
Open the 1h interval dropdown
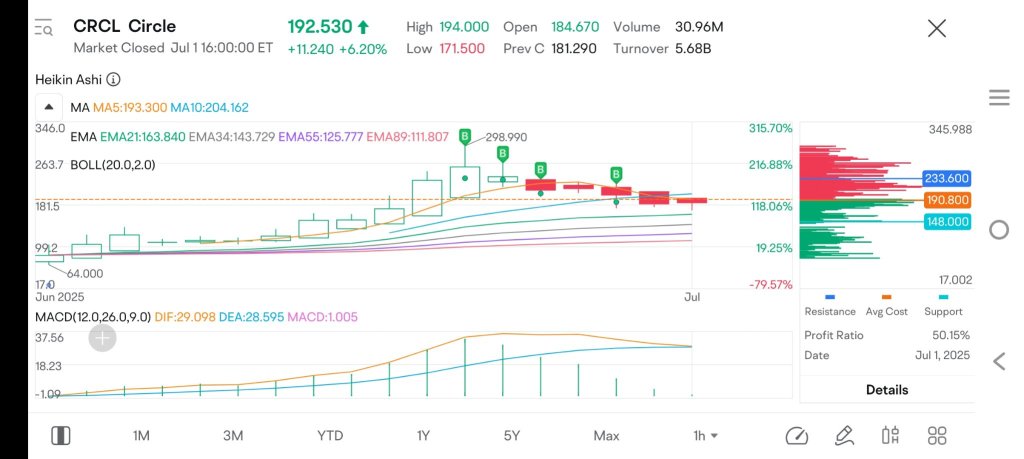click(705, 435)
